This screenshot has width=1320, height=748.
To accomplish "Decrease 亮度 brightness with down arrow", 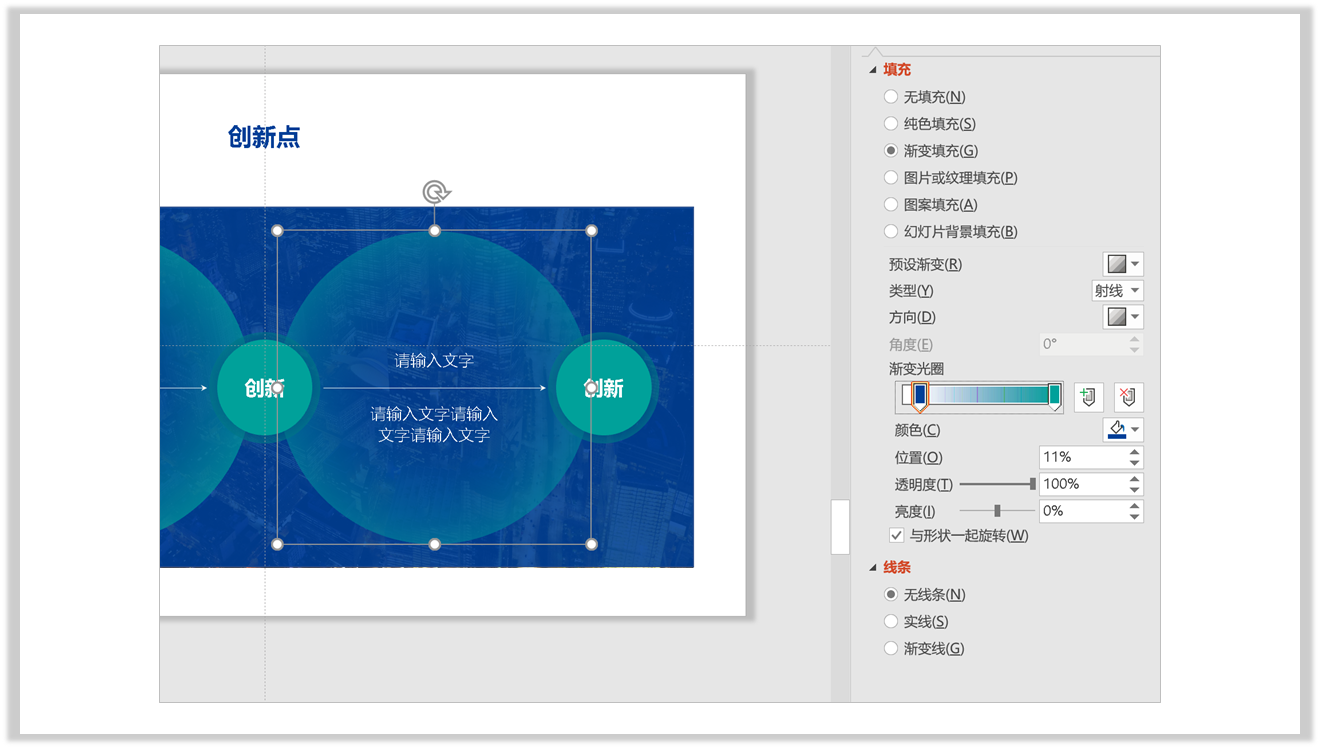I will pos(1134,517).
